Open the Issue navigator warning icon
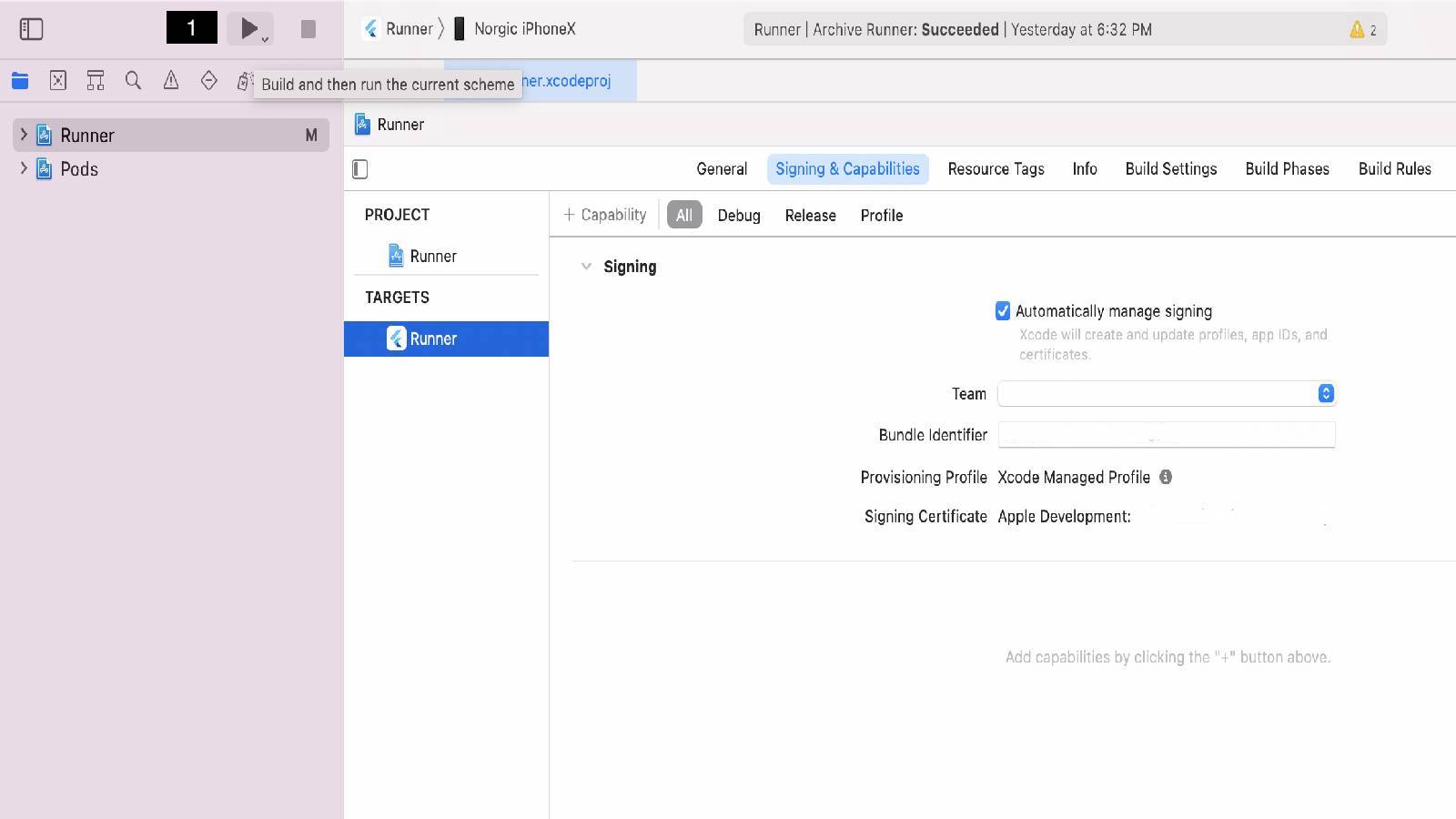This screenshot has height=819, width=1456. (171, 81)
